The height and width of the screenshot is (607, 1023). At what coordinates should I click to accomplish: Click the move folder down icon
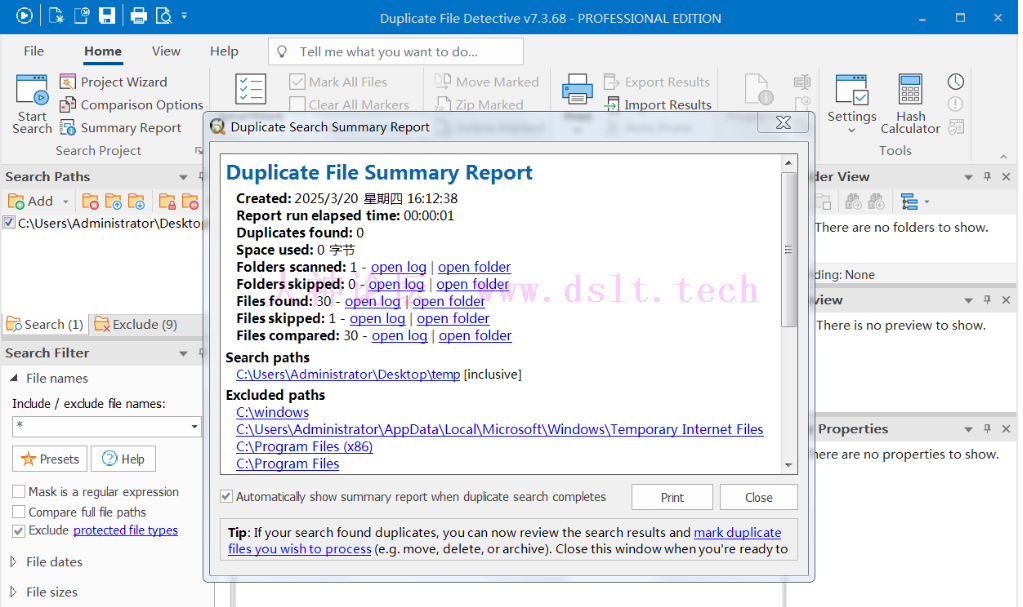tap(136, 202)
